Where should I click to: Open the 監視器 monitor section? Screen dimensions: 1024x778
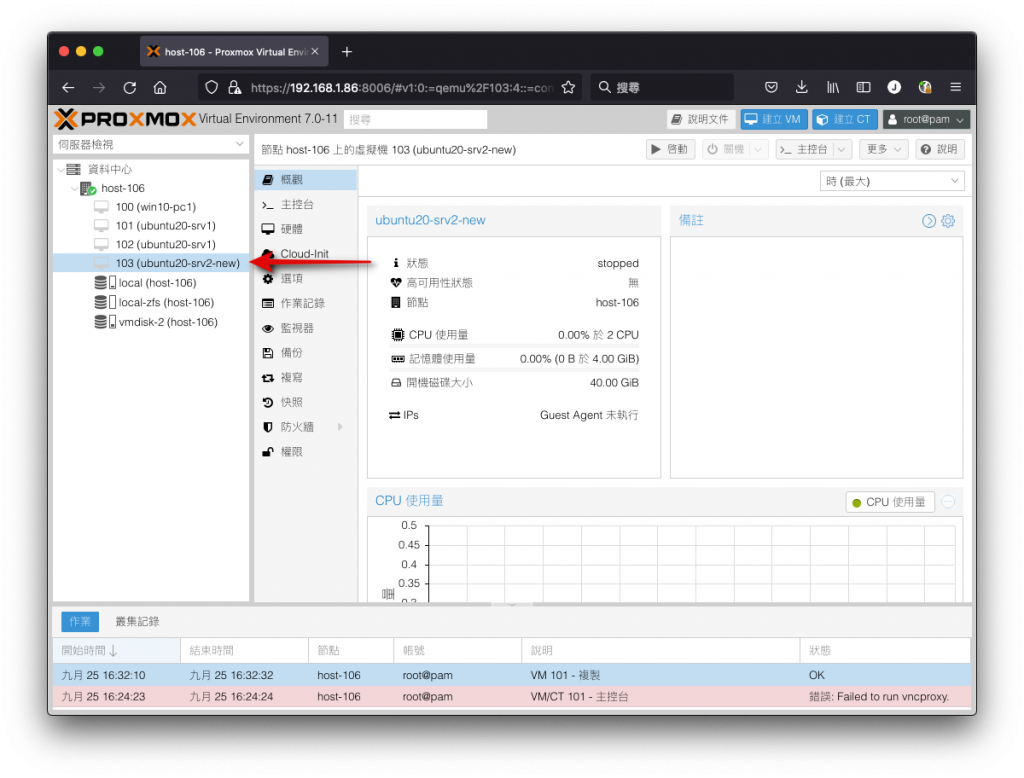pyautogui.click(x=306, y=328)
